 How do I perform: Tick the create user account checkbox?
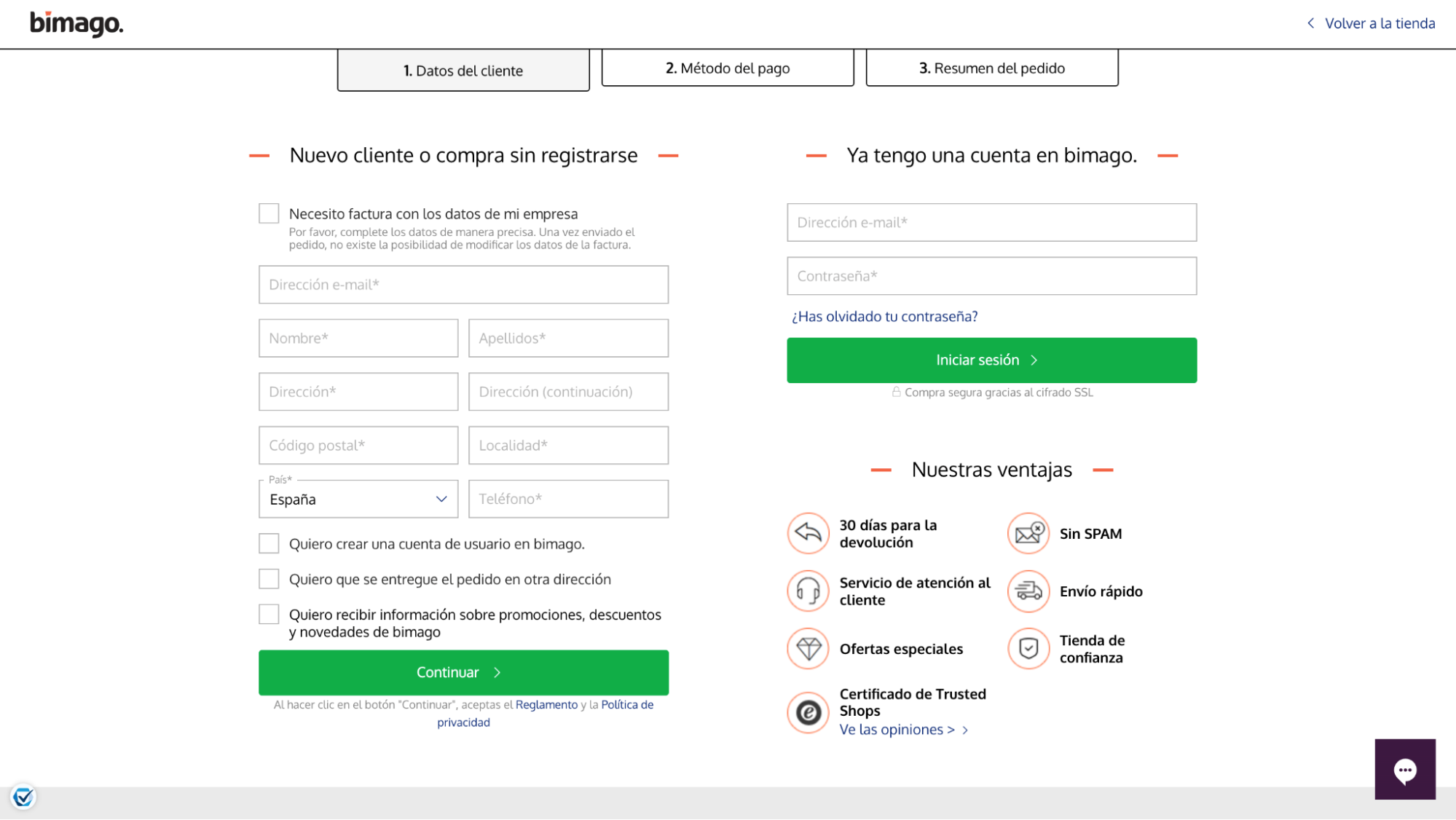[269, 543]
